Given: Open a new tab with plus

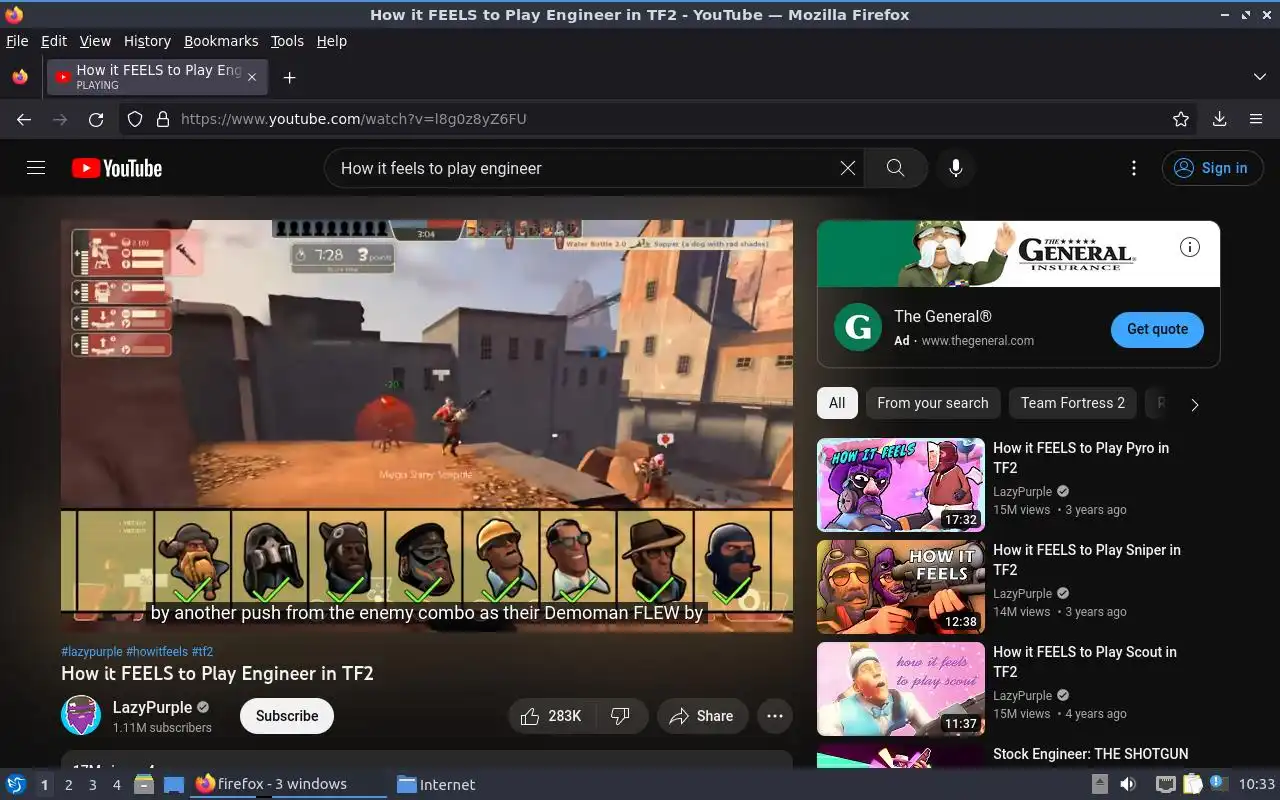Looking at the screenshot, I should (x=289, y=77).
